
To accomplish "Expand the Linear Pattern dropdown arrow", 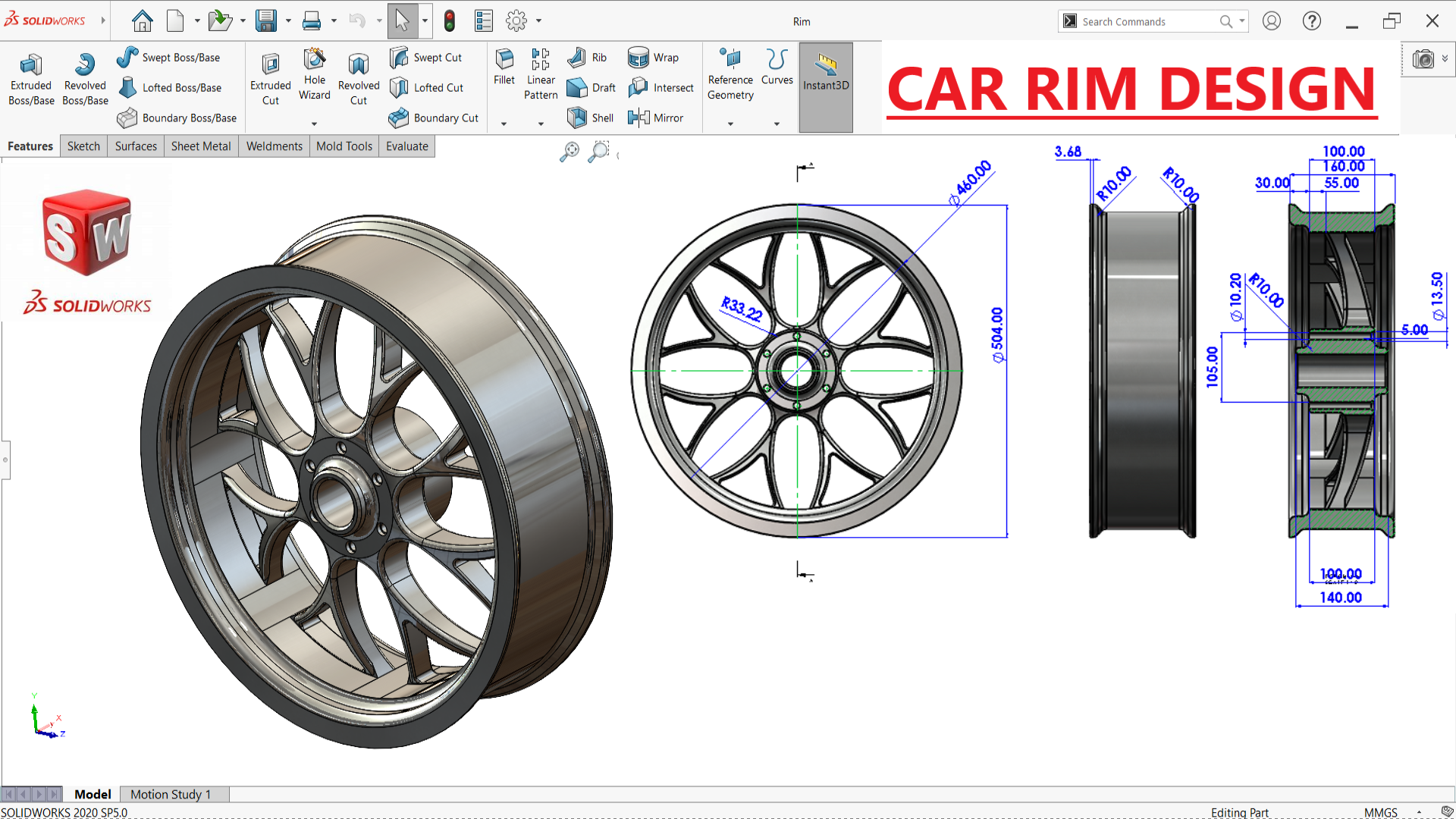I will pos(541,124).
